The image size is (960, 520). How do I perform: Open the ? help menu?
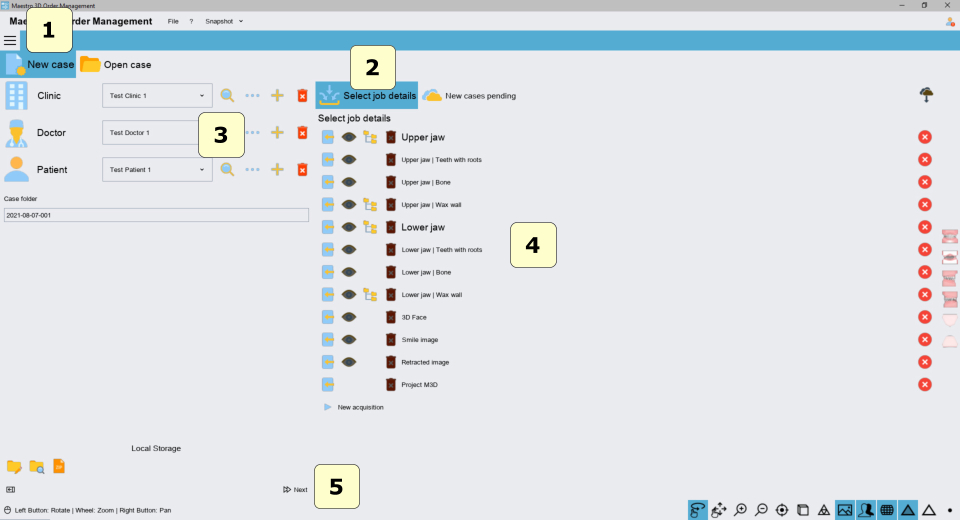click(x=191, y=21)
